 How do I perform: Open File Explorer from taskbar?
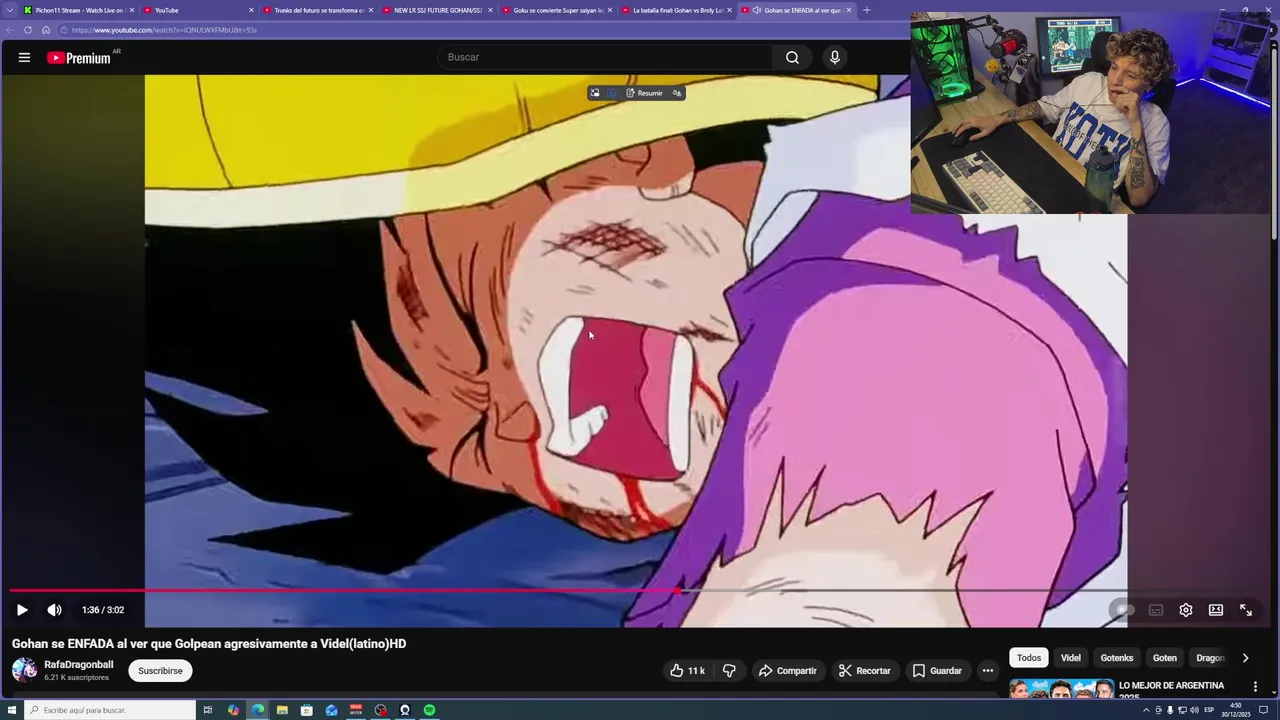282,710
